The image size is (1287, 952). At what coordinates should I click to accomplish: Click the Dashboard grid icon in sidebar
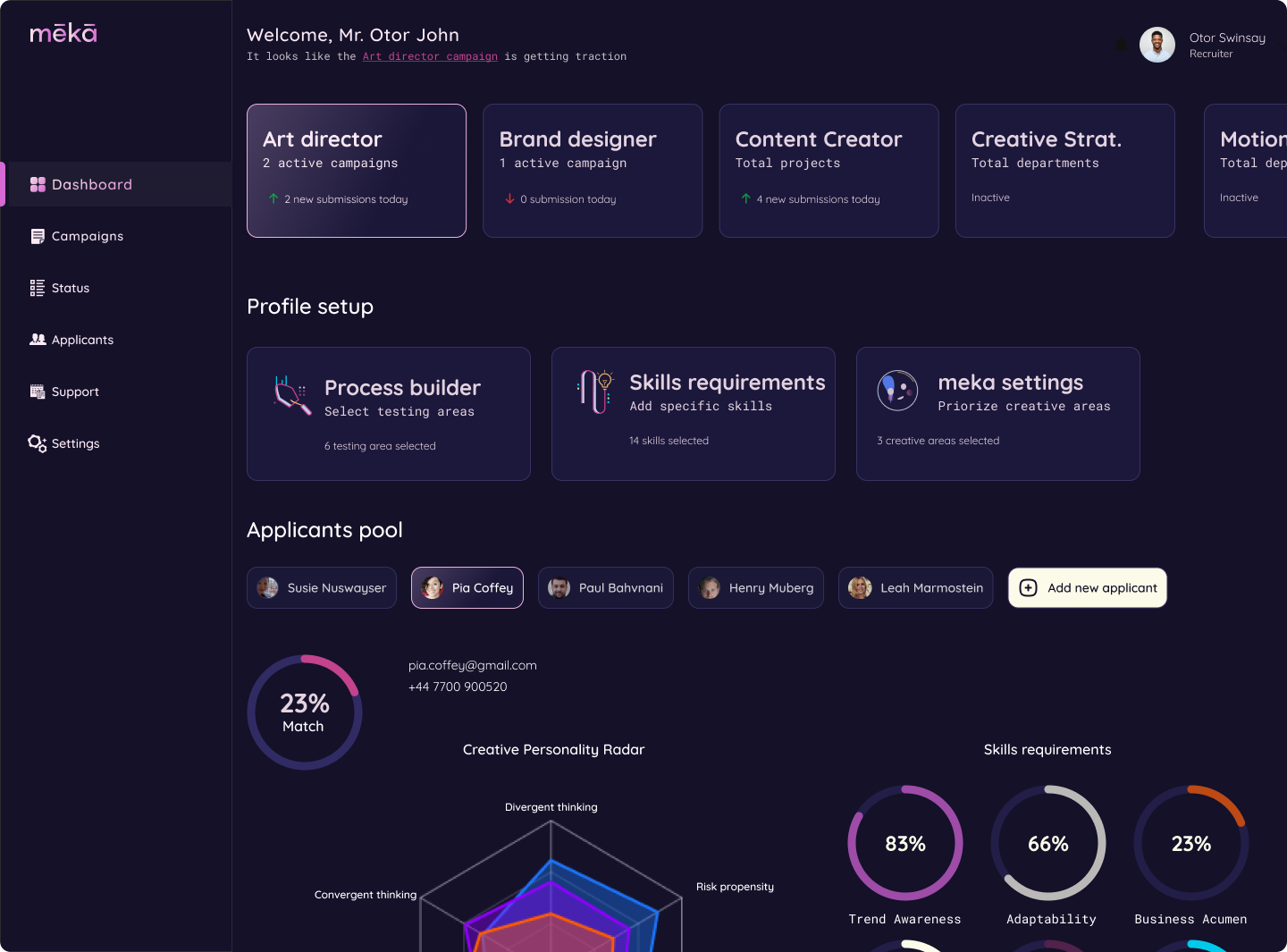click(38, 184)
